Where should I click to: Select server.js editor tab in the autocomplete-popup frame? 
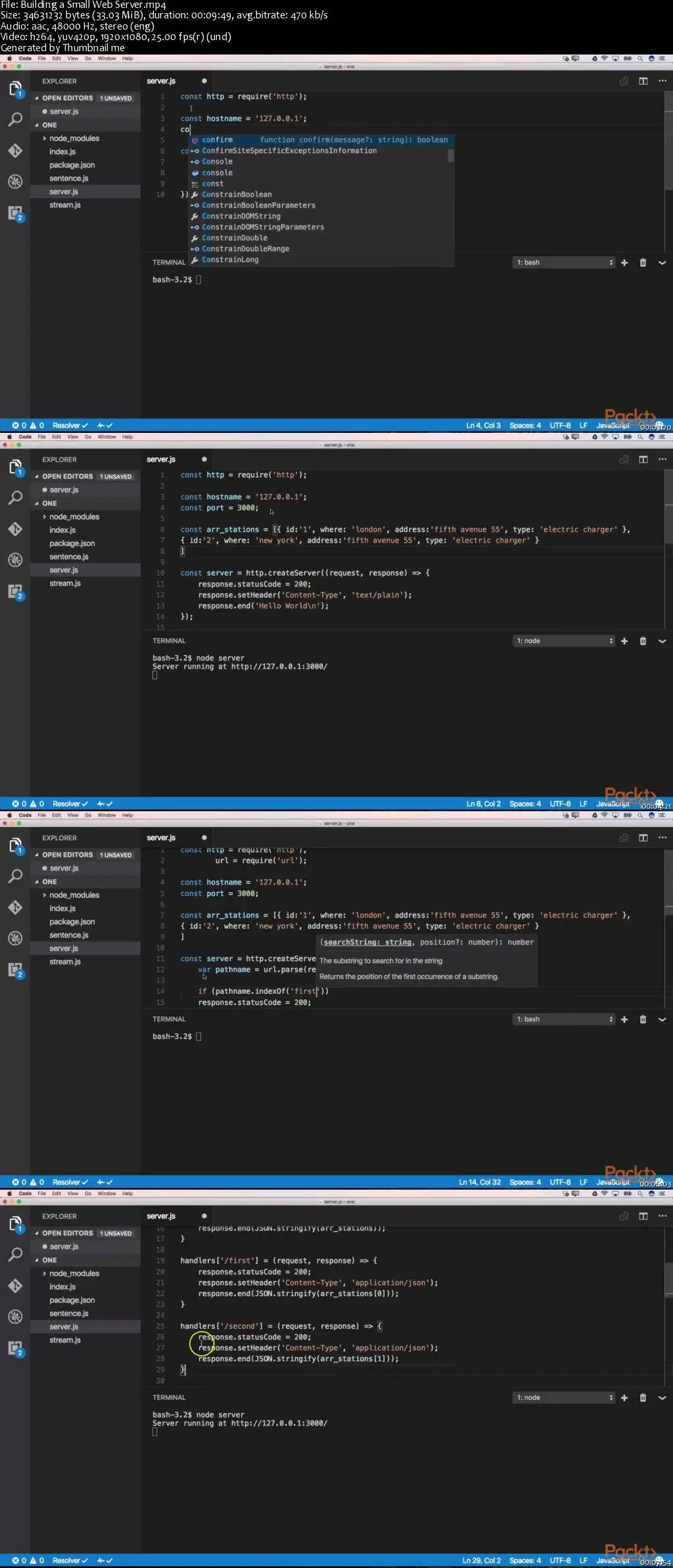coord(161,81)
